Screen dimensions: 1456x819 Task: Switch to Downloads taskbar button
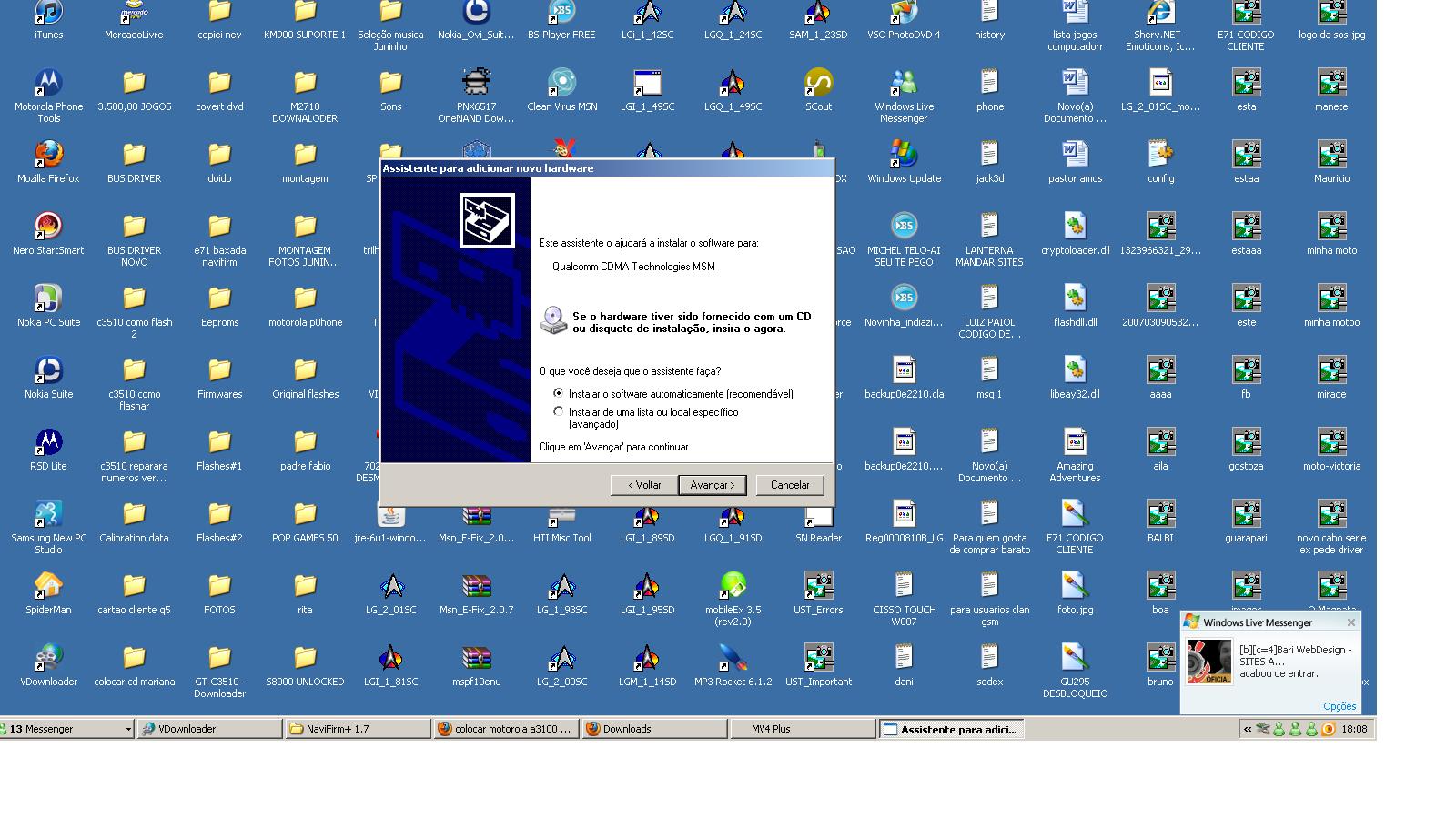654,729
